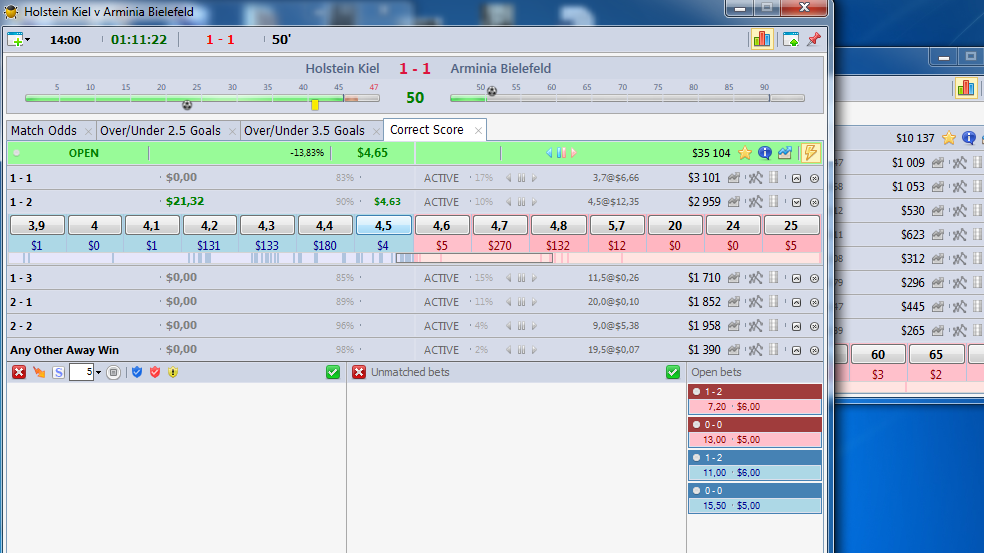The image size is (984, 553).
Task: Remove the Any Other Away Win row
Action: pyautogui.click(x=815, y=350)
